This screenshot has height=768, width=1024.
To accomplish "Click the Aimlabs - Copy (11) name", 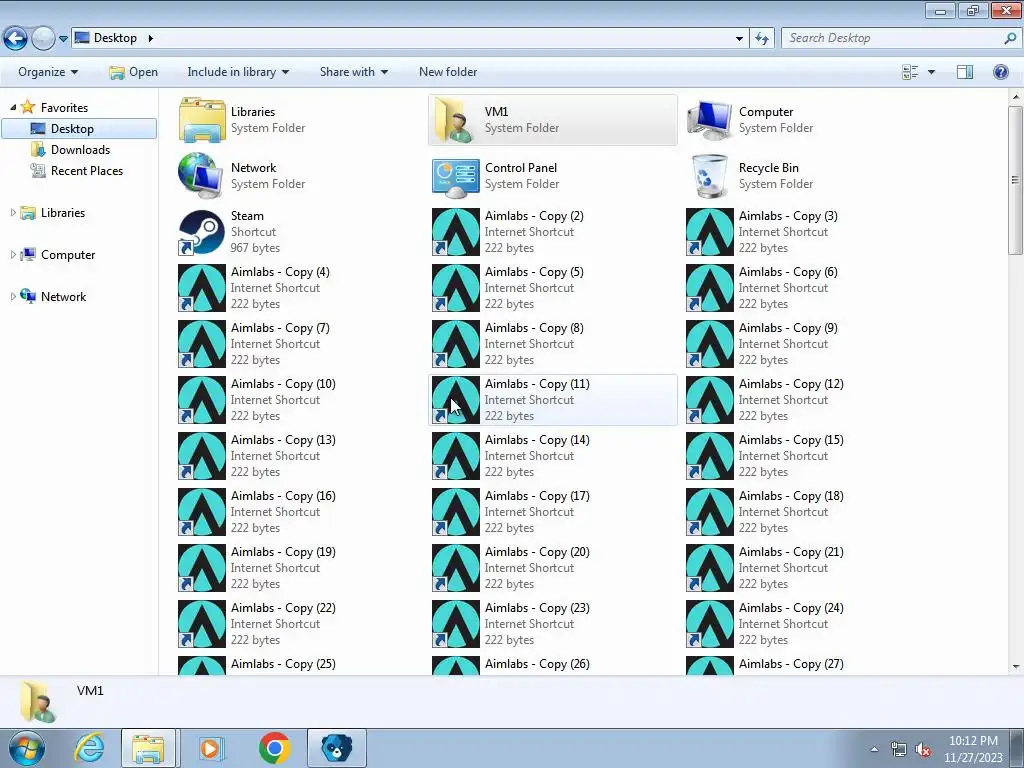I will coord(537,383).
